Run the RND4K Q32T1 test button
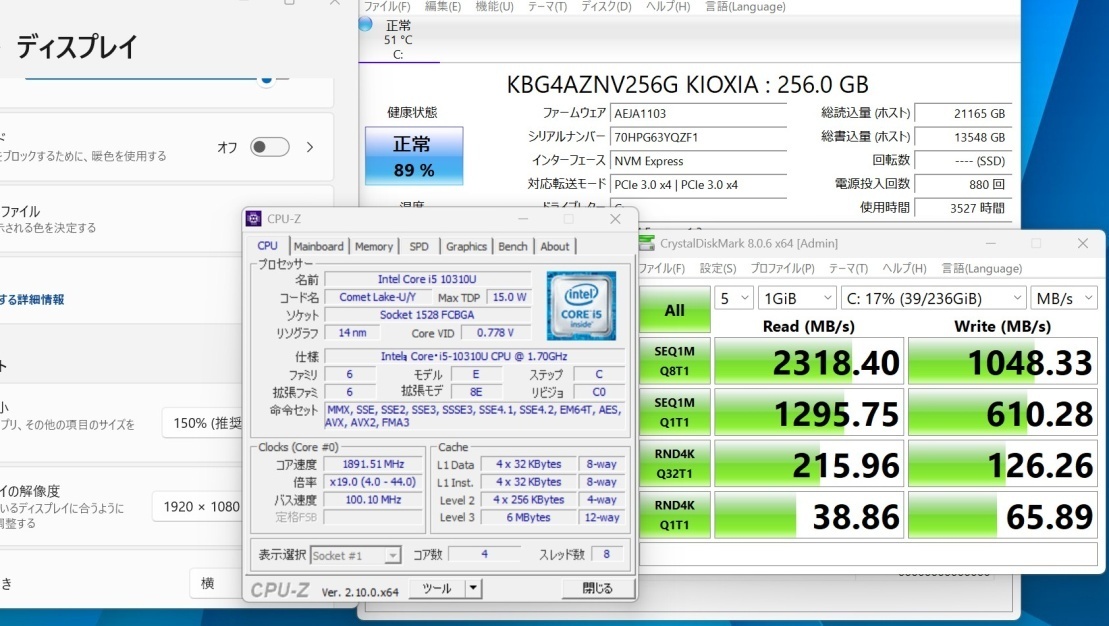1109x626 pixels. pos(675,464)
